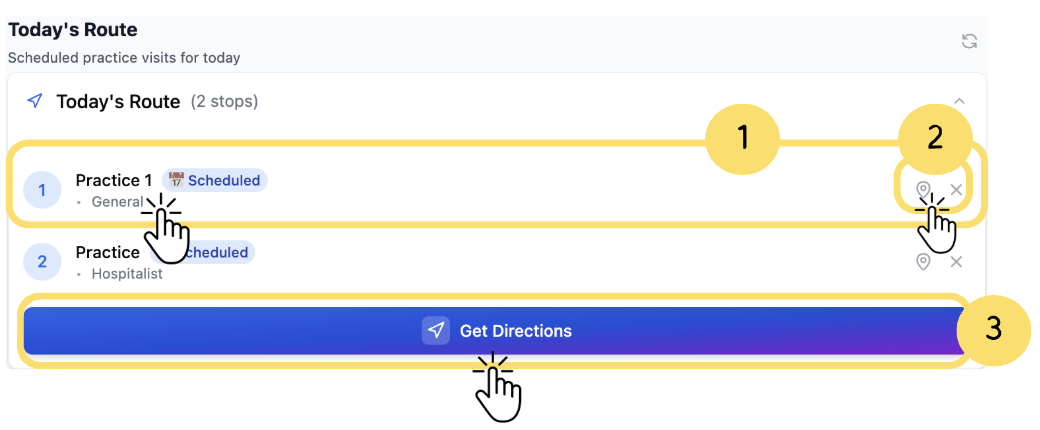Show Practice 1 location with map pin
This screenshot has height=430, width=1040.
pyautogui.click(x=924, y=190)
